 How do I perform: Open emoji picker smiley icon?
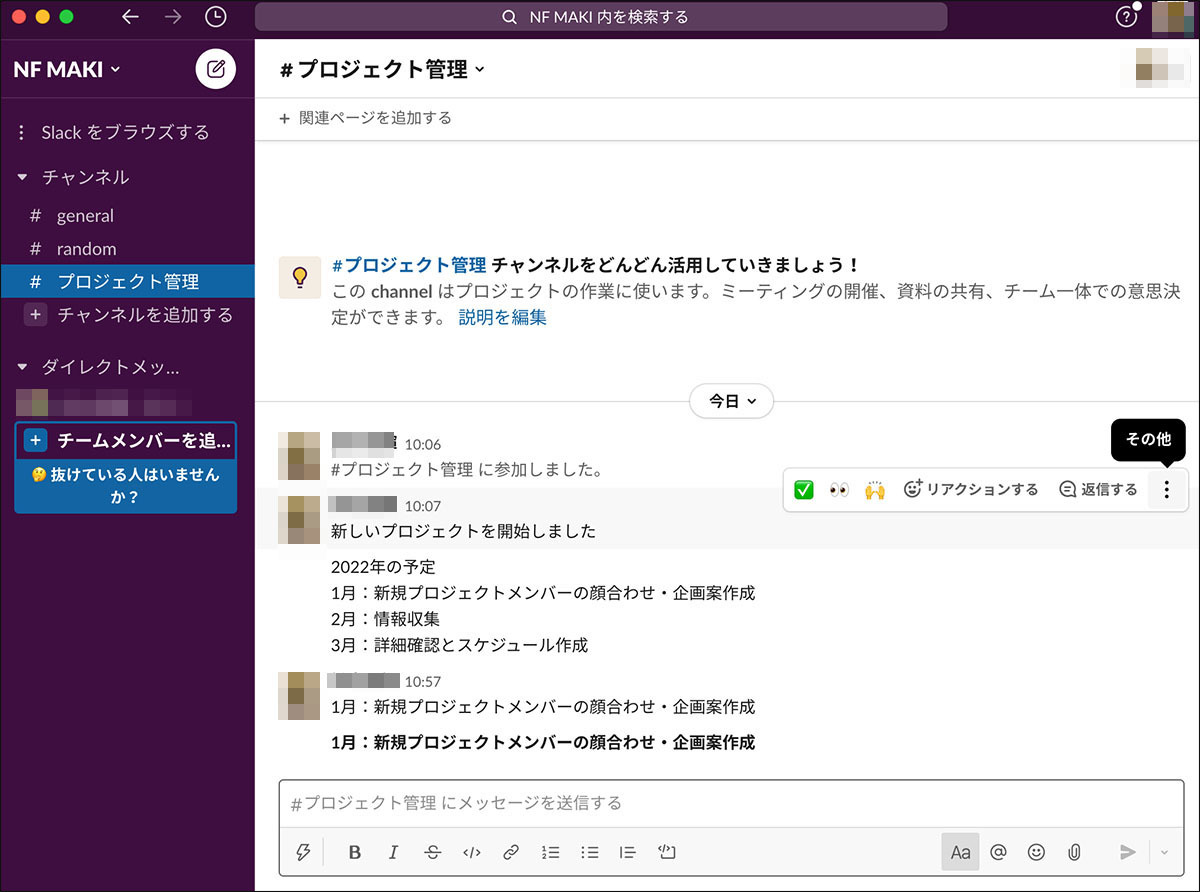tap(1036, 852)
